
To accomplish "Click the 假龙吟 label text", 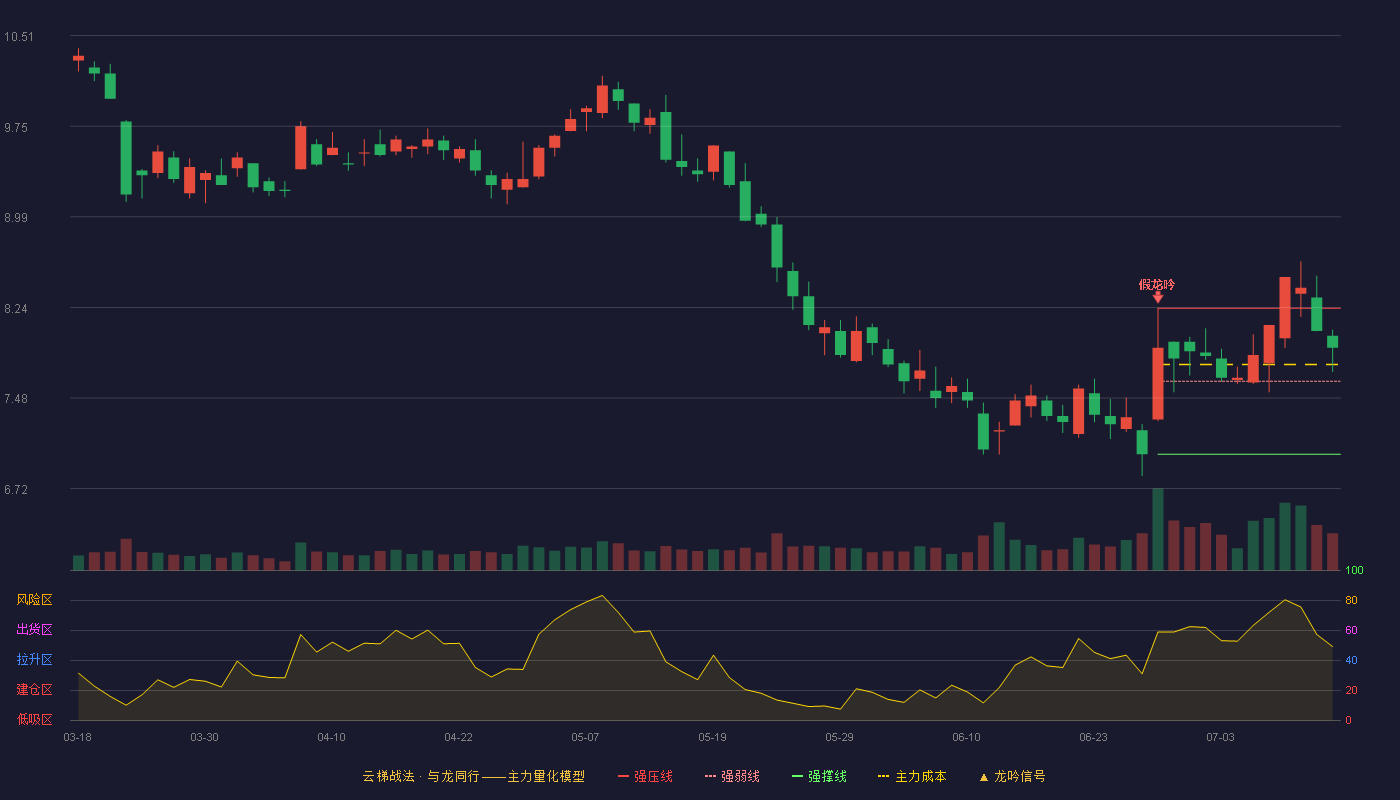I will click(x=1157, y=284).
